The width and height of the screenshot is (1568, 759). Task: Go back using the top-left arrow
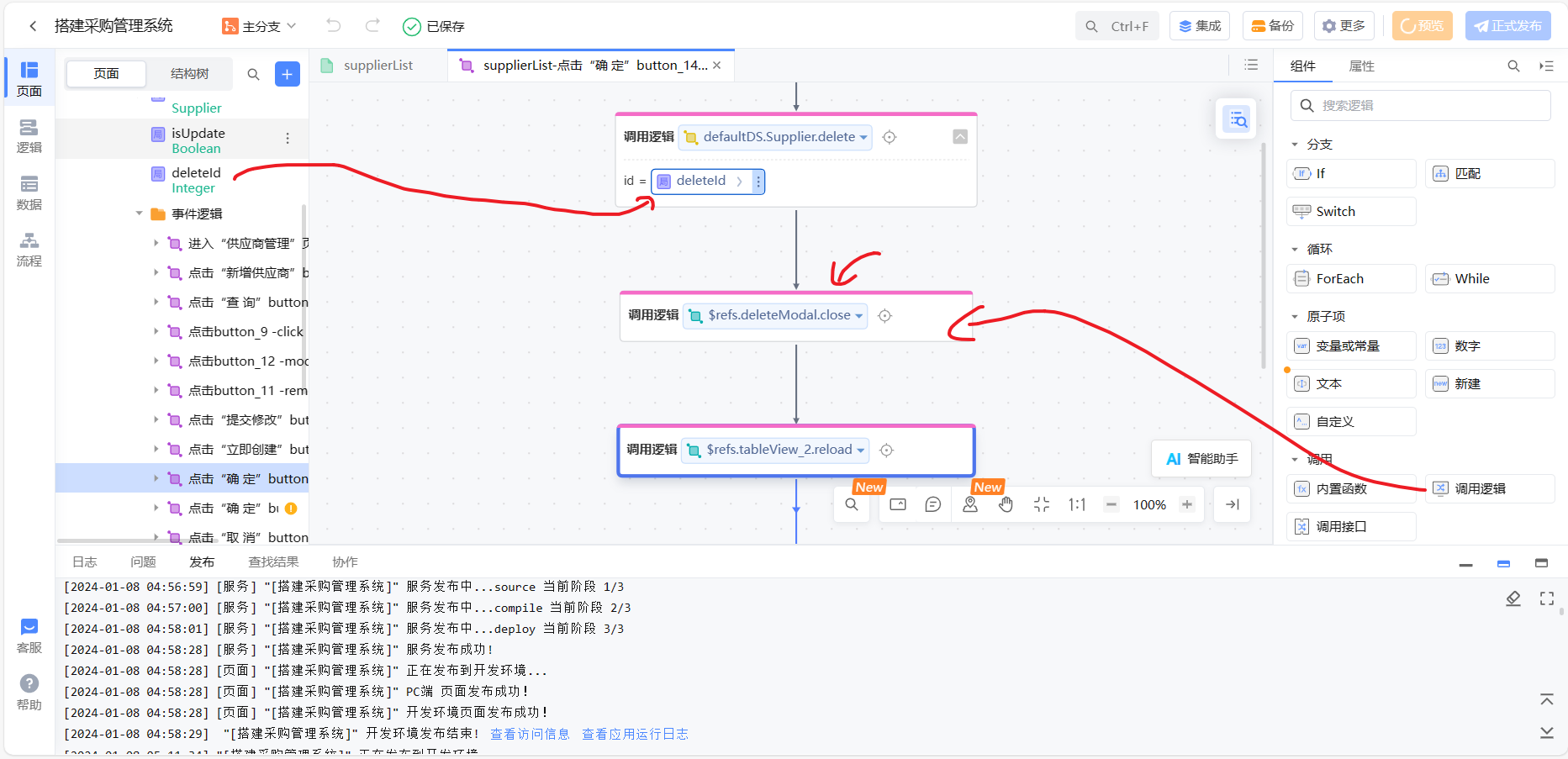tap(33, 26)
